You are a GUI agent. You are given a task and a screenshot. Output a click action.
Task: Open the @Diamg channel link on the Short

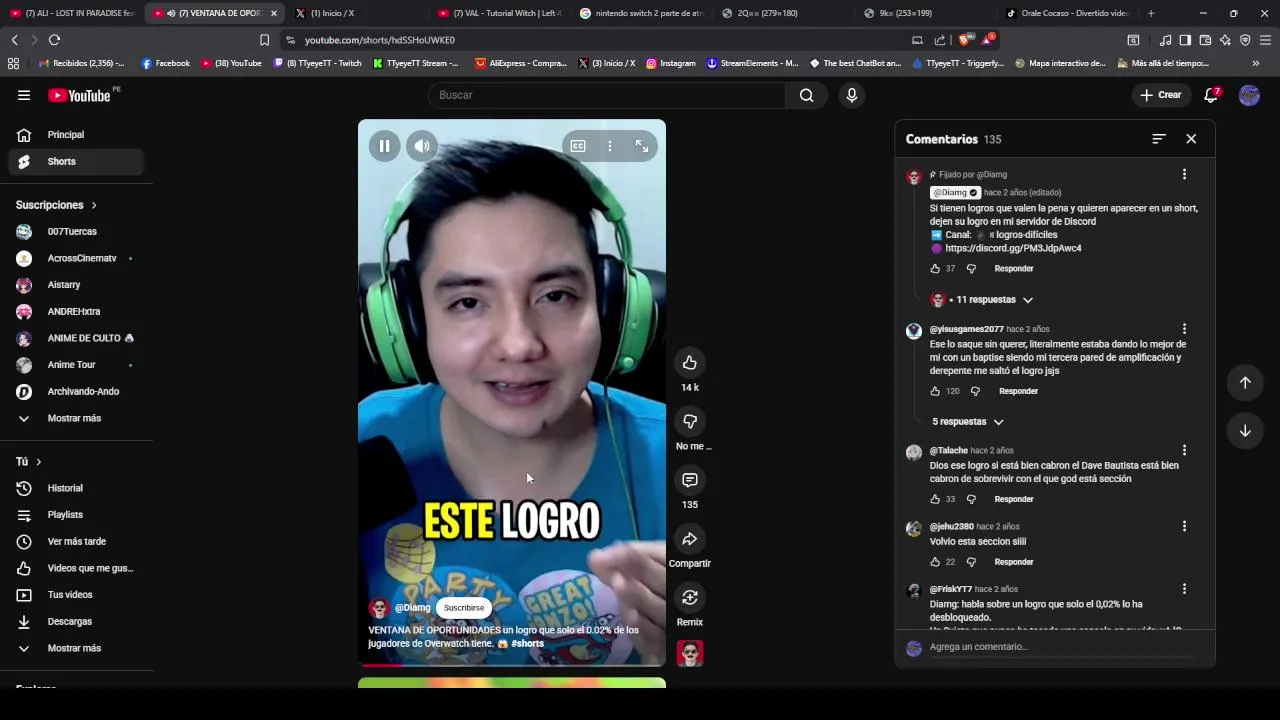coord(412,608)
